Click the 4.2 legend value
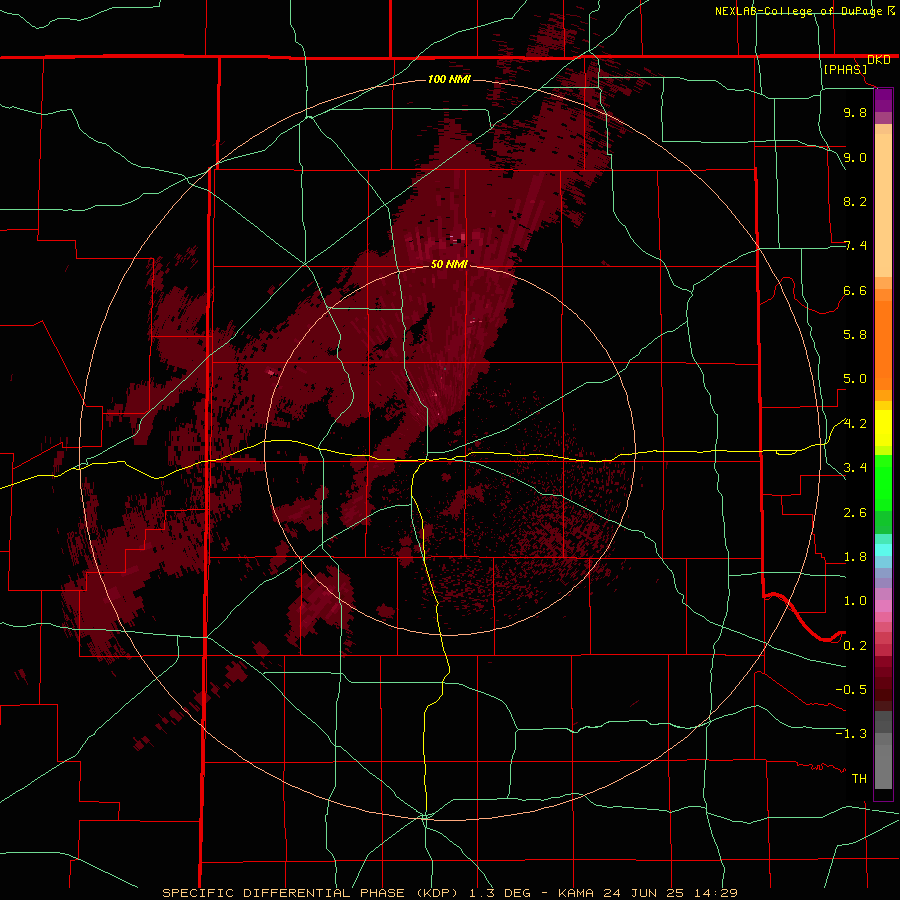This screenshot has height=900, width=900. coord(855,424)
